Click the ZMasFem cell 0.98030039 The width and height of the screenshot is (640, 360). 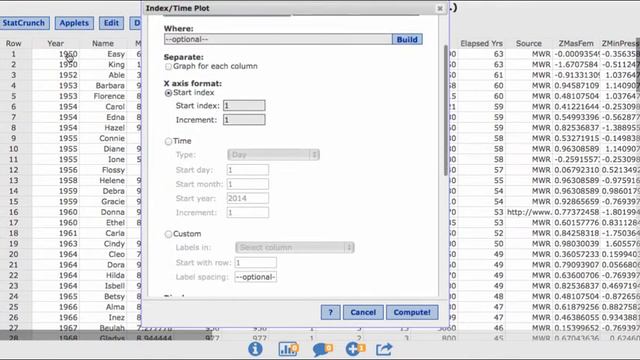click(x=577, y=244)
